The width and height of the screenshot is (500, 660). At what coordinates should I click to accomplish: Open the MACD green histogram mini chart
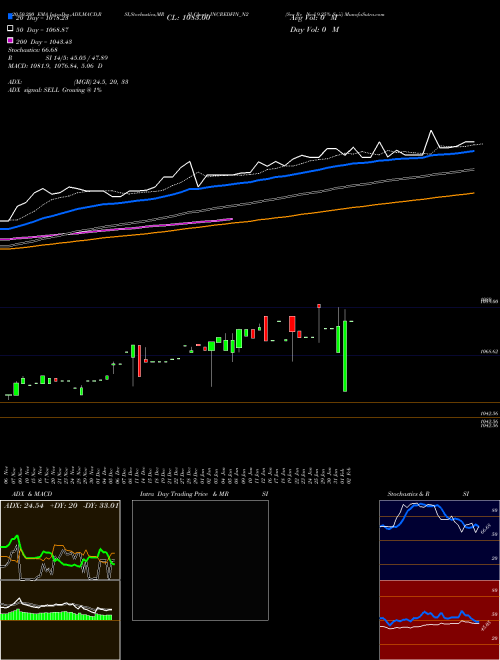[x=60, y=620]
